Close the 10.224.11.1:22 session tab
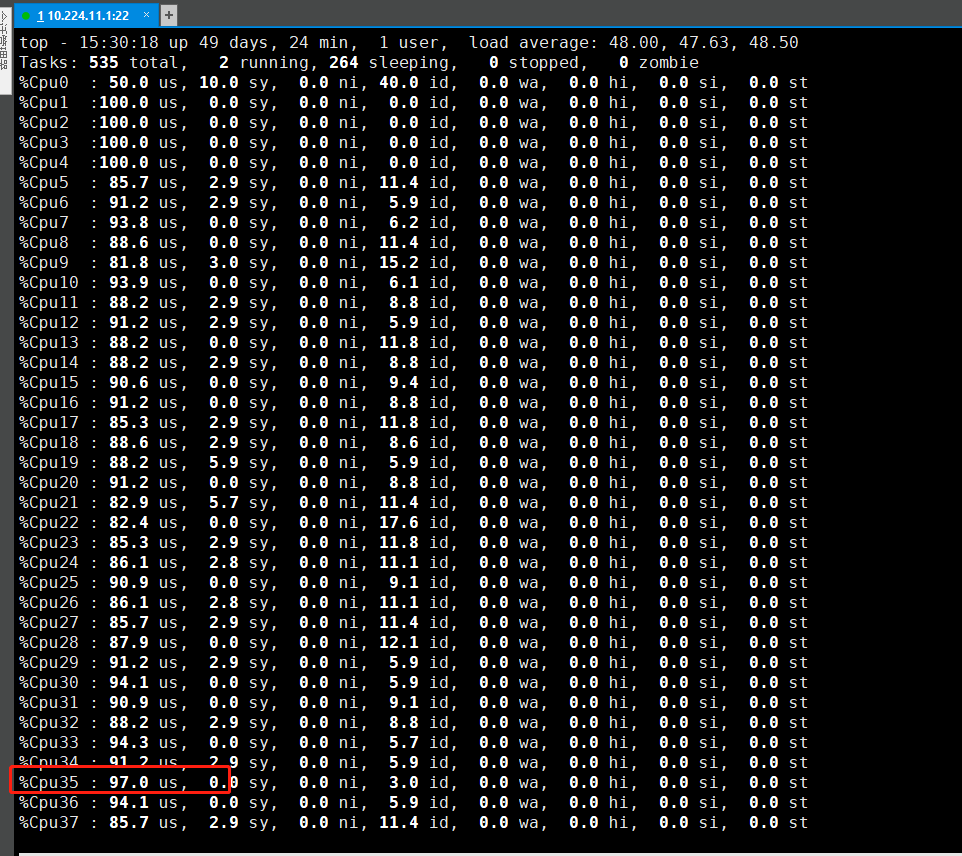 146,15
